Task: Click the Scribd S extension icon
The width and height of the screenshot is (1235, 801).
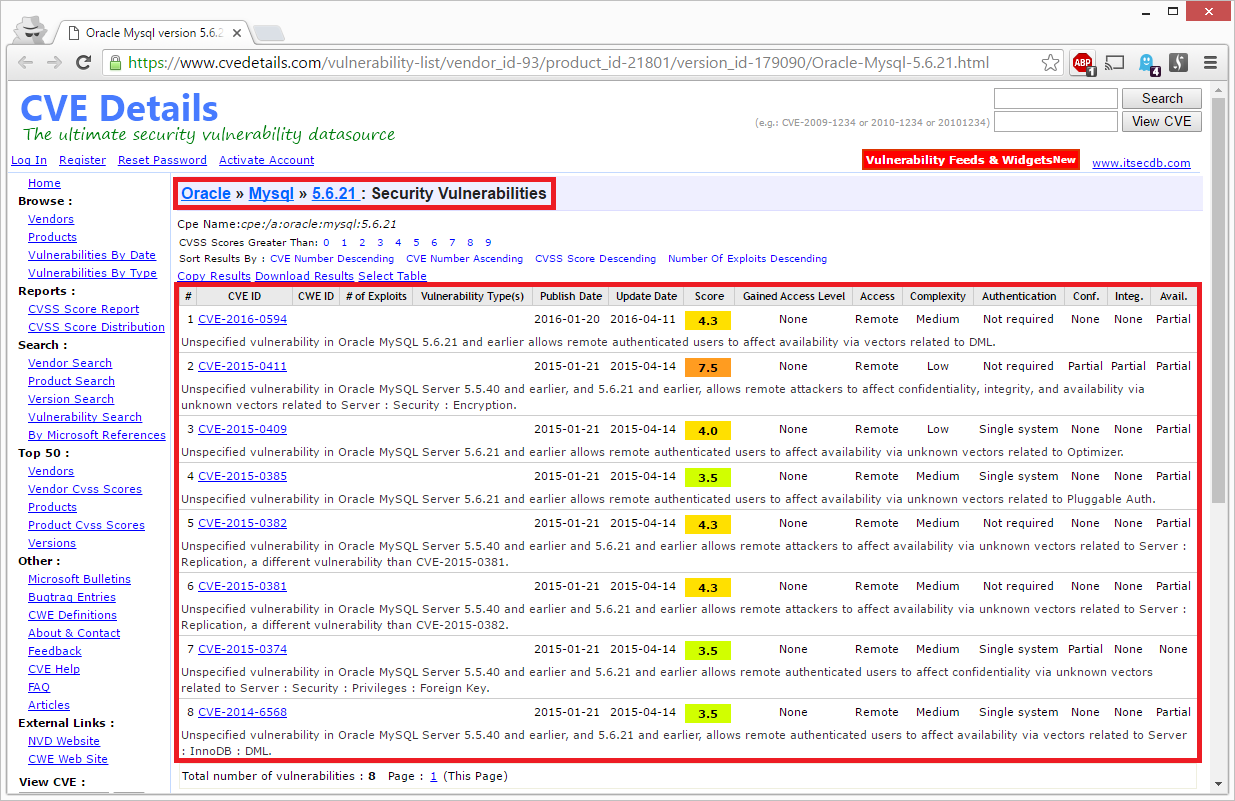Action: 1179,63
